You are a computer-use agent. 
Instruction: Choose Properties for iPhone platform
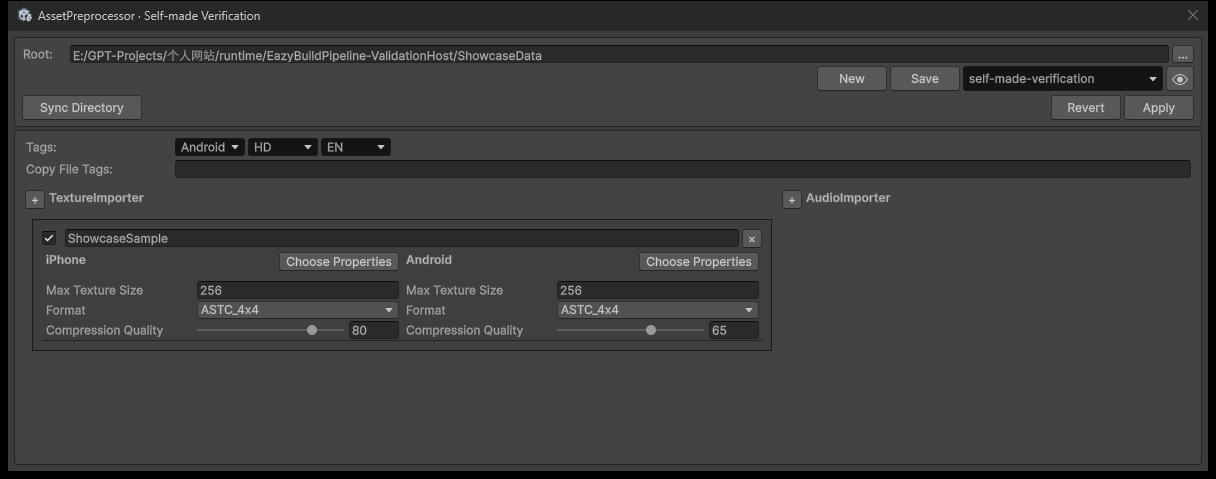coord(339,262)
